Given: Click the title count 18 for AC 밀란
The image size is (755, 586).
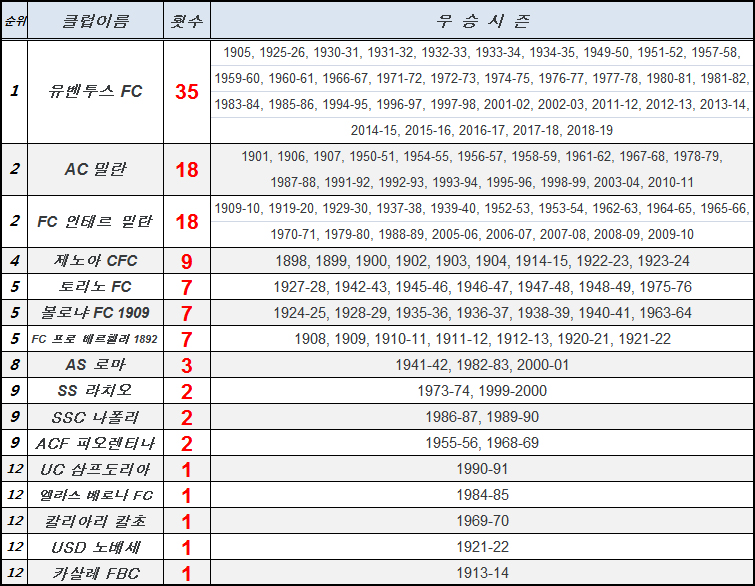Looking at the screenshot, I should [x=187, y=169].
